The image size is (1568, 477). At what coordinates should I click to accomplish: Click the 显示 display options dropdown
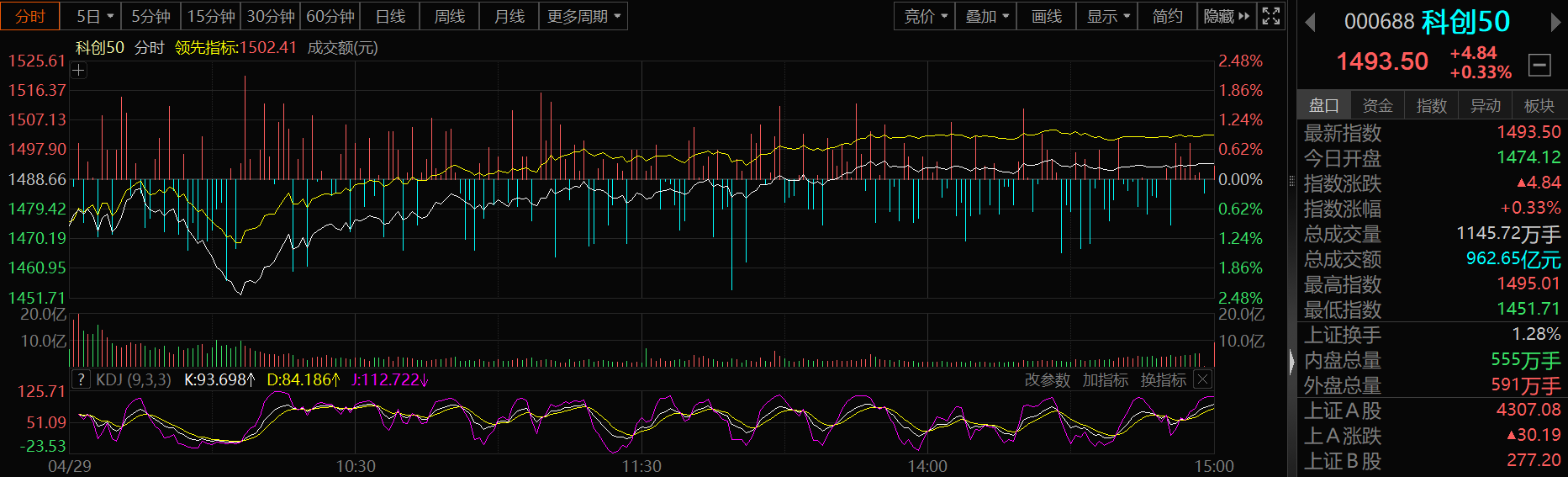pyautogui.click(x=1107, y=16)
